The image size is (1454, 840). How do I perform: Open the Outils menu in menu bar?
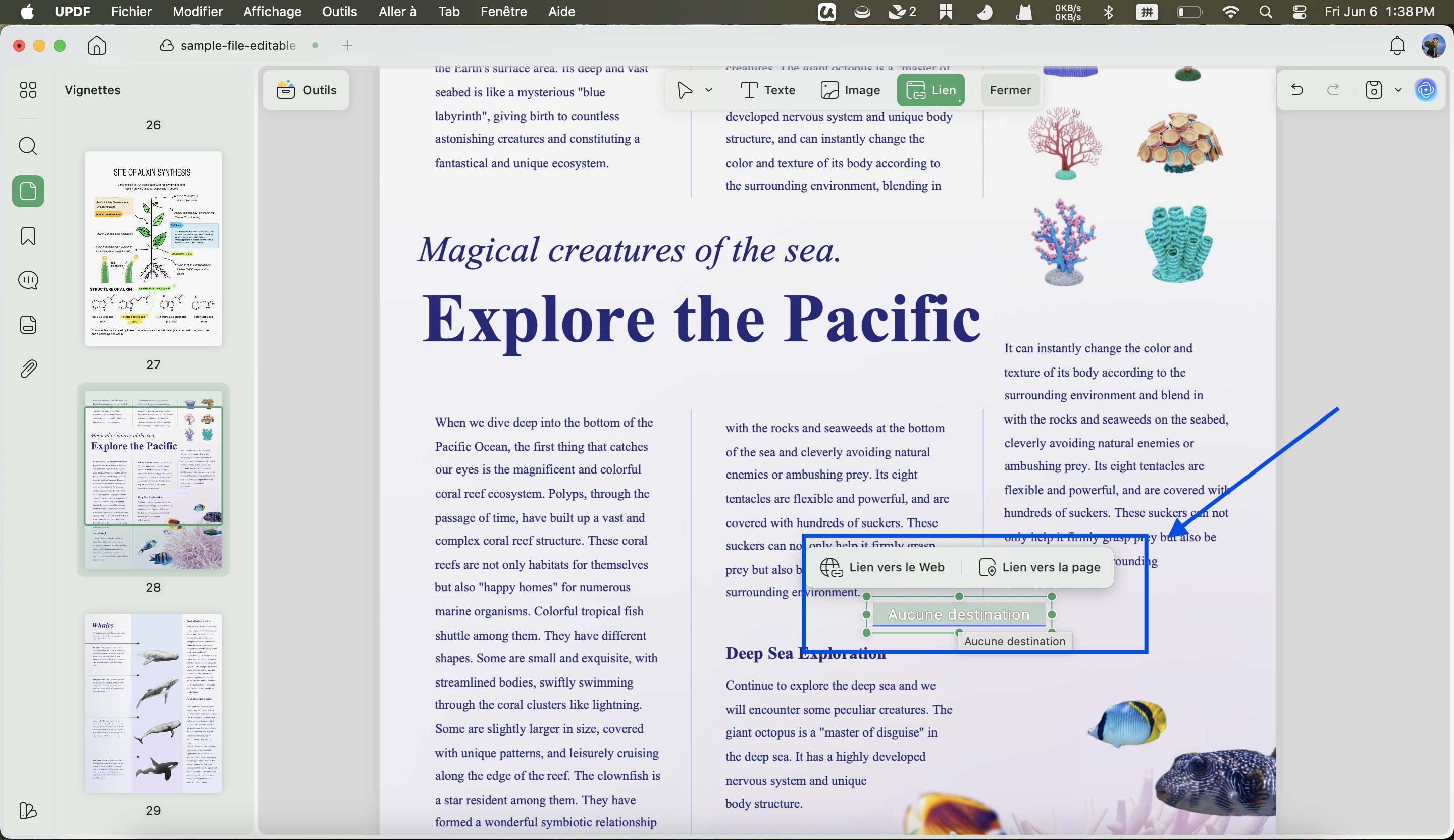tap(340, 12)
